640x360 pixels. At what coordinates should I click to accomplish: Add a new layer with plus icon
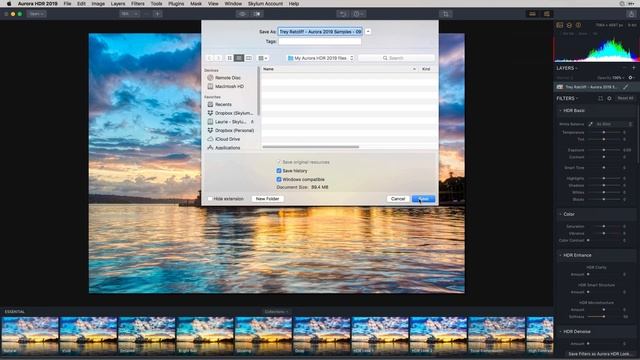click(x=633, y=68)
